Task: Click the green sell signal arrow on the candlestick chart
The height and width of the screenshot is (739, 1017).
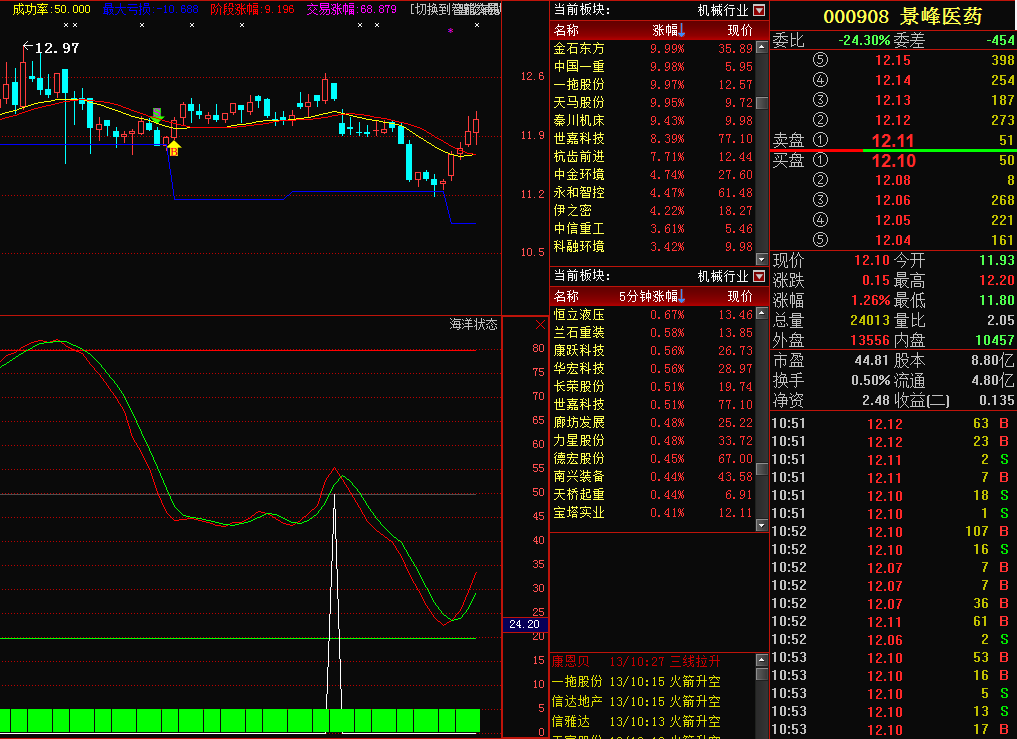Action: pyautogui.click(x=157, y=116)
